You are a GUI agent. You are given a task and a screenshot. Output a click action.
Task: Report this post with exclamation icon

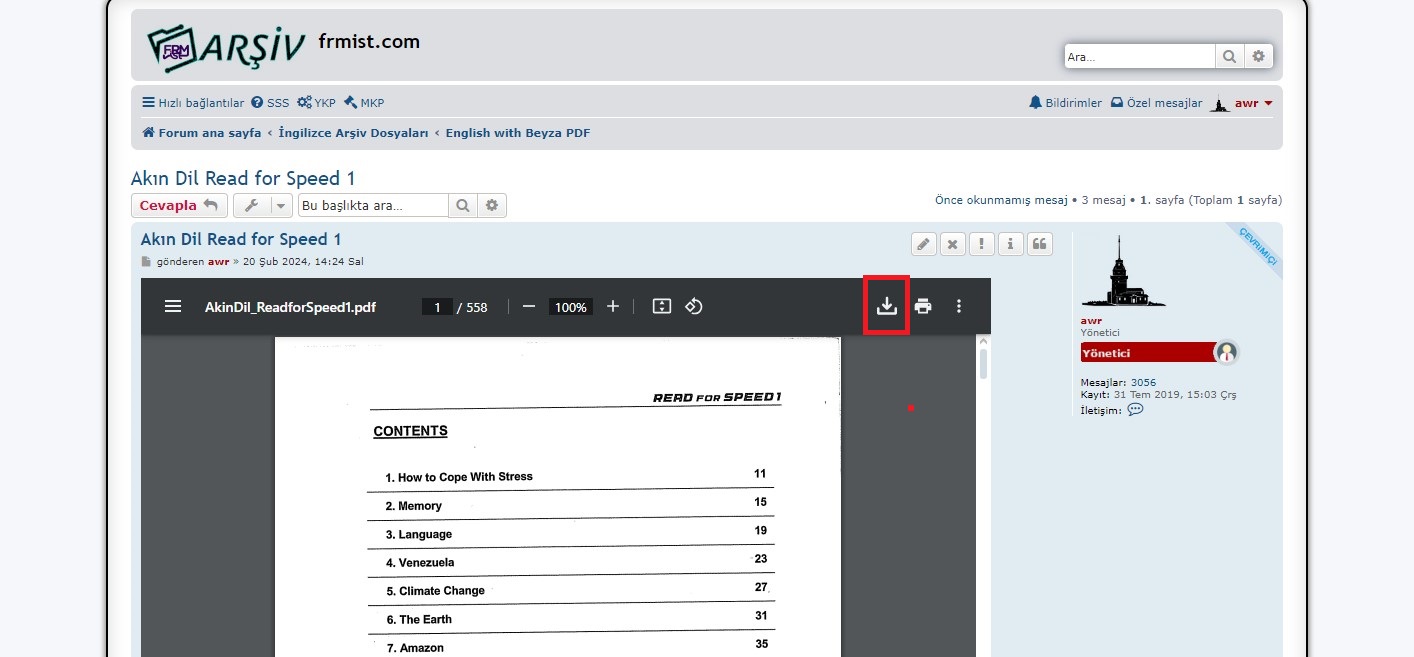click(982, 244)
